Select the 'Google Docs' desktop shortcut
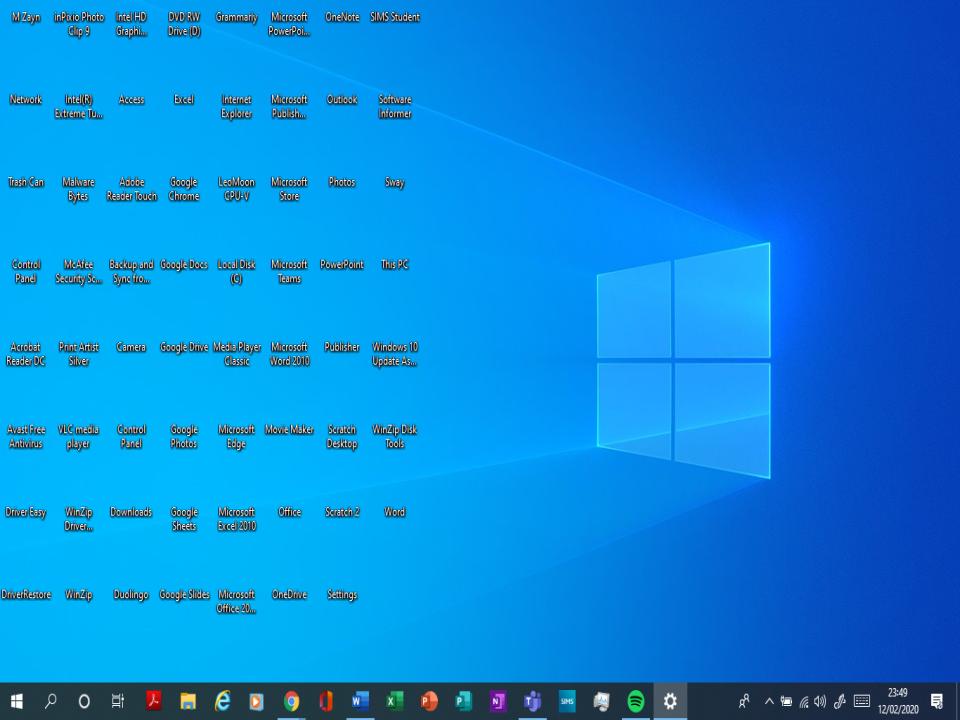The height and width of the screenshot is (720, 960). [184, 264]
